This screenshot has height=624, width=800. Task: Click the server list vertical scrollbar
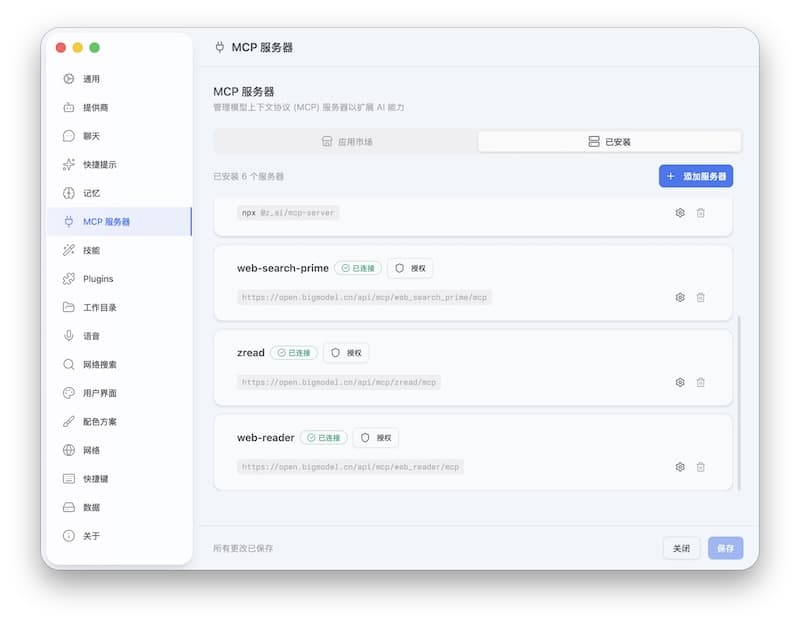click(739, 400)
